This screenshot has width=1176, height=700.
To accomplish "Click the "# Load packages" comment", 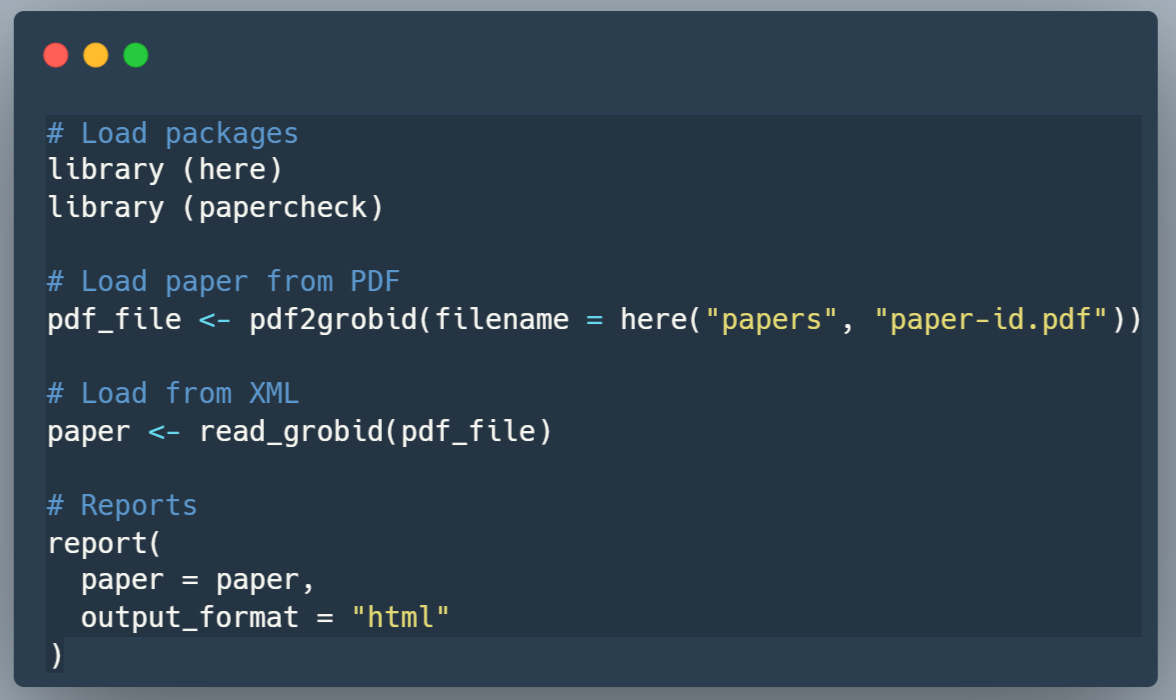I will click(173, 133).
